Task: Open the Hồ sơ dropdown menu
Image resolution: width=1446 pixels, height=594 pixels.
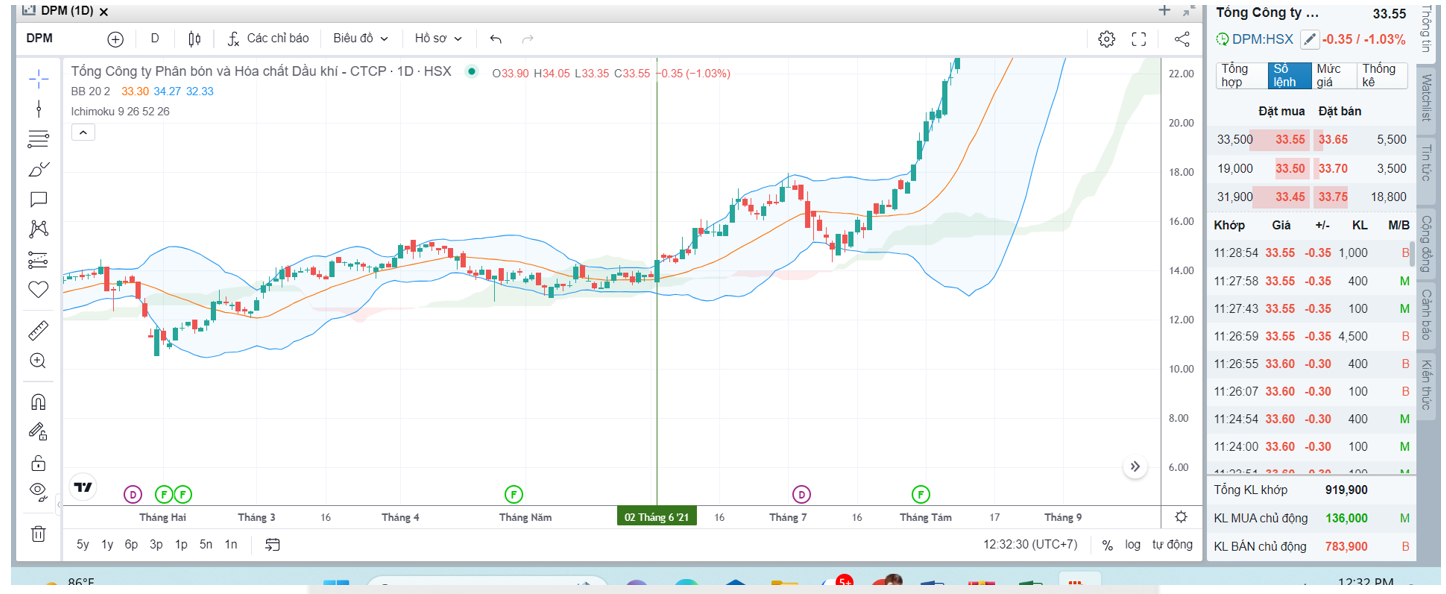Action: (x=438, y=39)
